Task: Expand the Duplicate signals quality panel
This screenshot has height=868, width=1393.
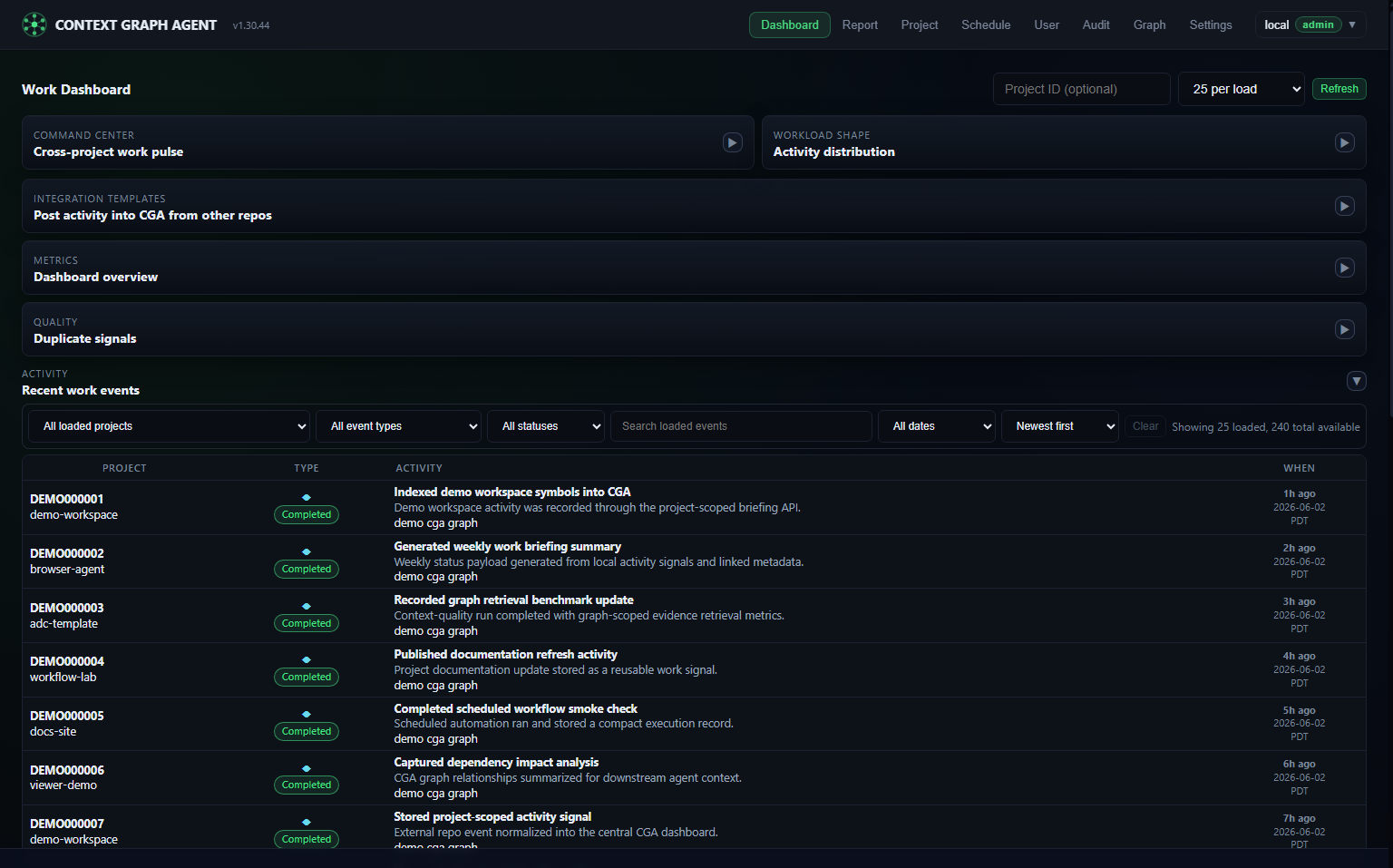Action: [1345, 329]
